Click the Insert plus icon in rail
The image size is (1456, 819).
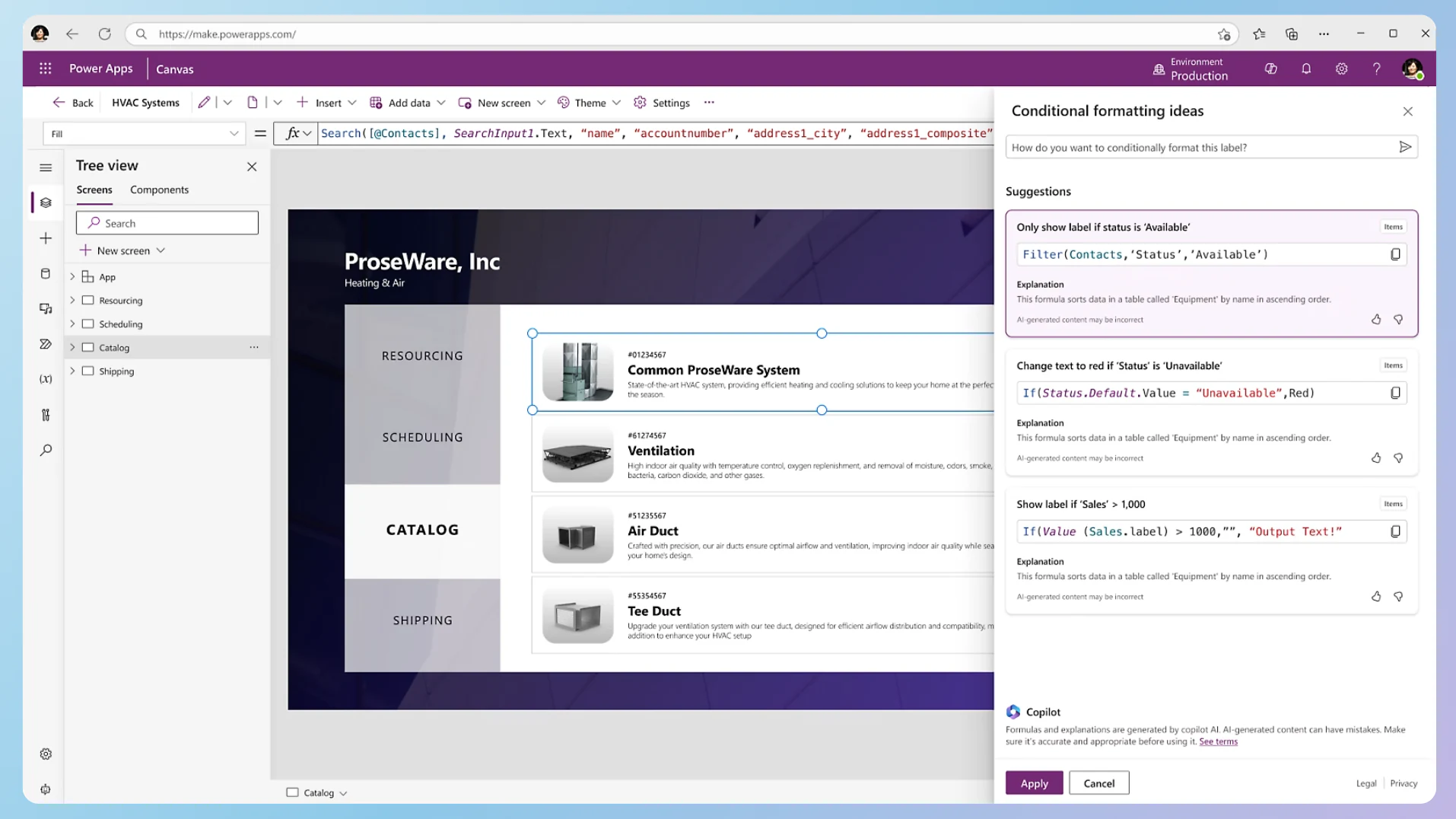click(x=46, y=238)
